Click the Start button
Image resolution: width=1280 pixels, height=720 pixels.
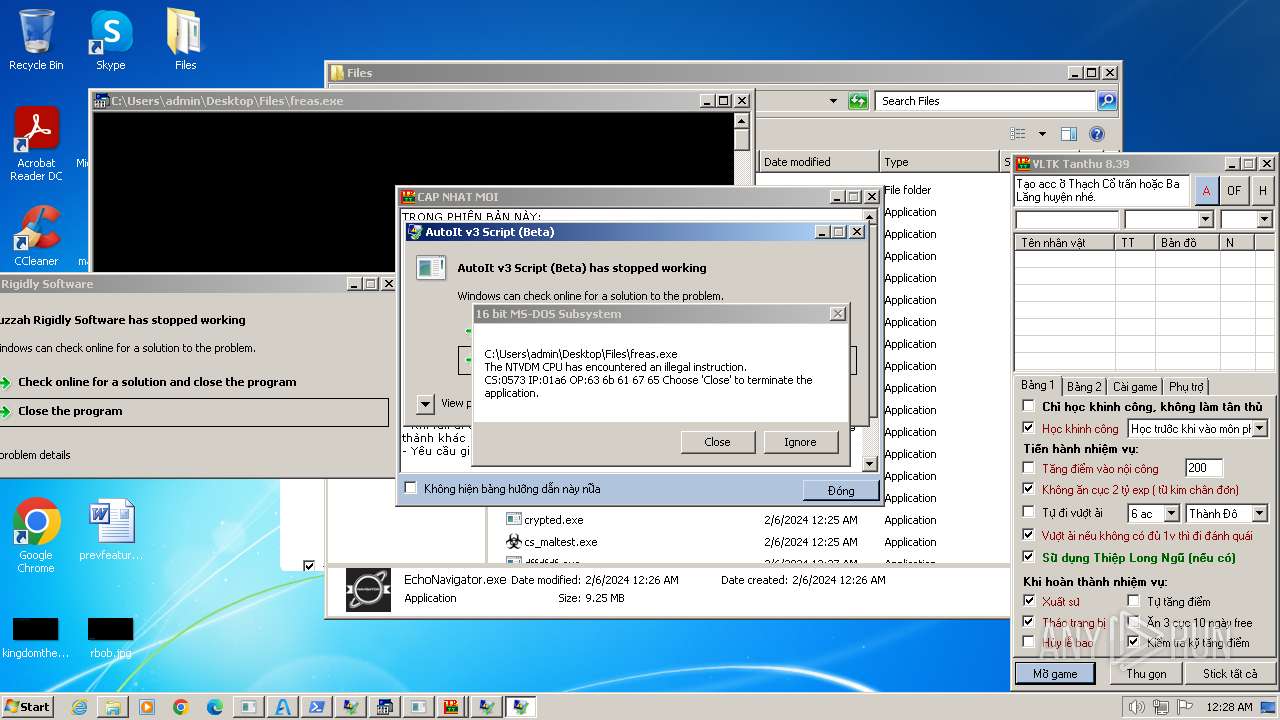point(27,706)
